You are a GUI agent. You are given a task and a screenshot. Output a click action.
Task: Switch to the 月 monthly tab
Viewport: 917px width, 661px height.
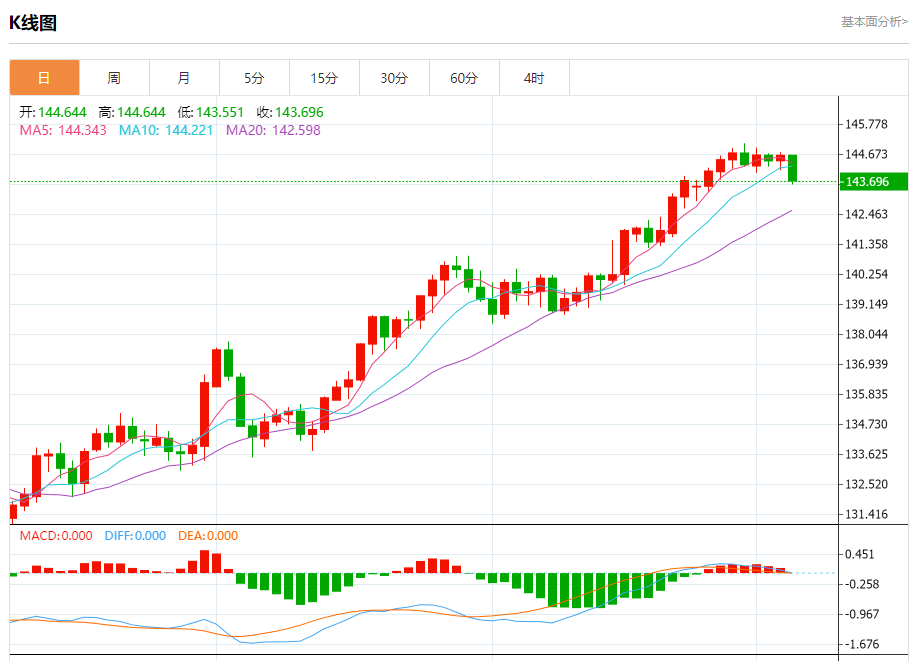(184, 78)
